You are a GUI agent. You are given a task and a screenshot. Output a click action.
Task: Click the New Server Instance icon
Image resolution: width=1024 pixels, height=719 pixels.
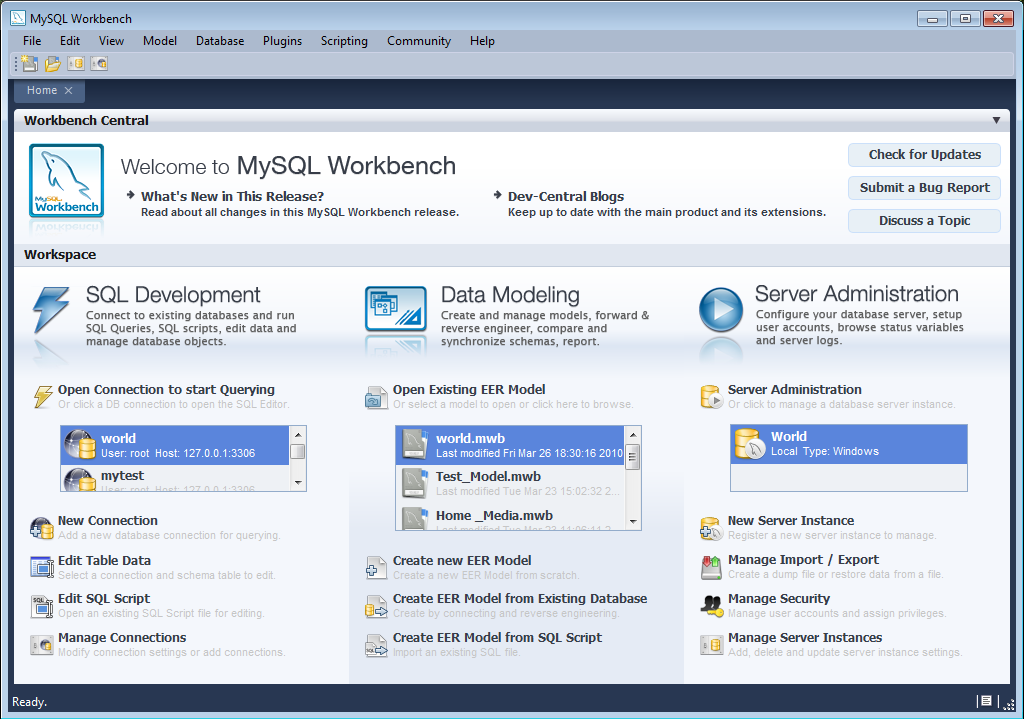pos(711,528)
